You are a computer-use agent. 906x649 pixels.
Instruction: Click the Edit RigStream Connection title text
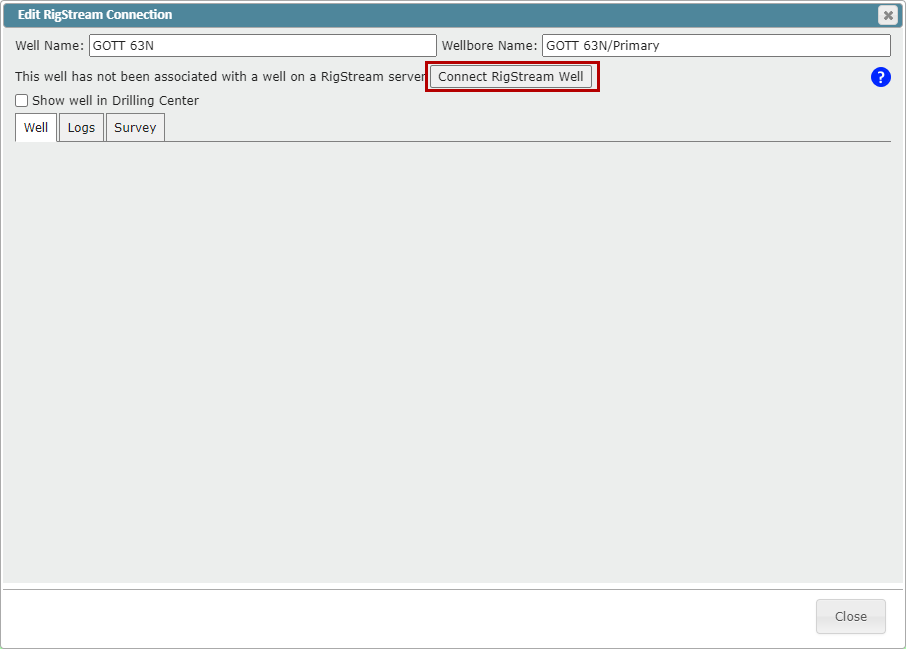95,15
